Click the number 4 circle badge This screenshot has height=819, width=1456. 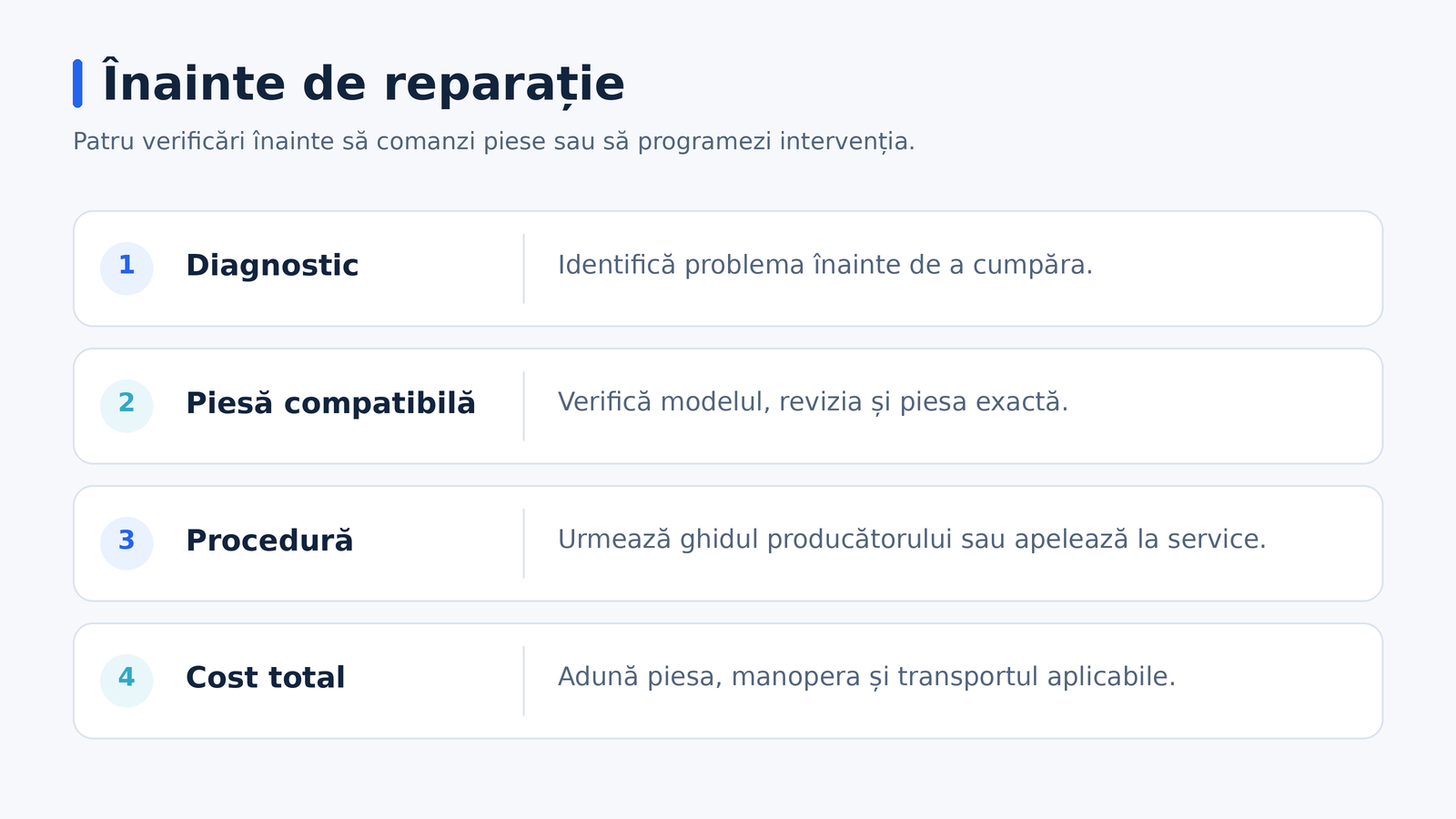126,681
